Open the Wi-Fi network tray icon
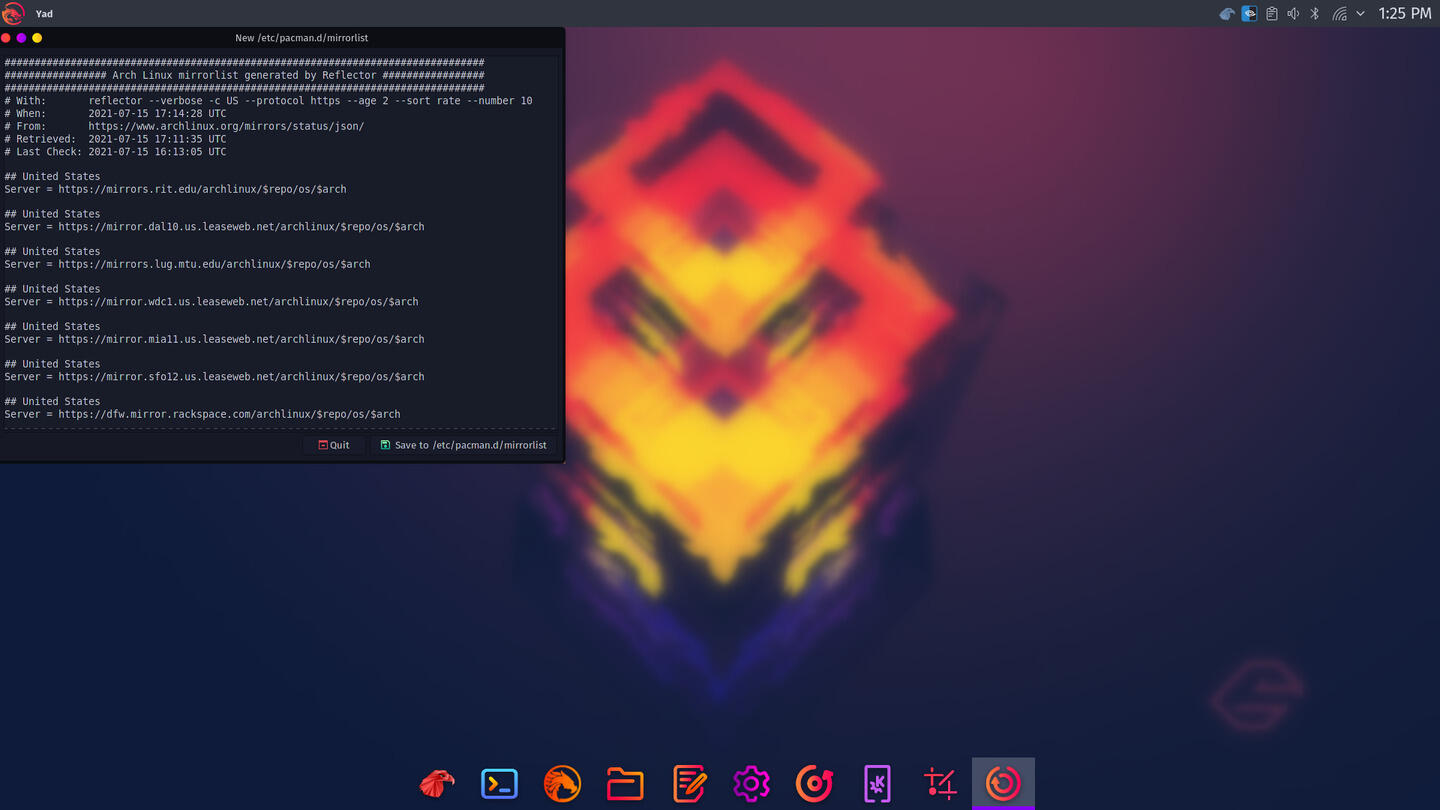The width and height of the screenshot is (1440, 810). tap(1339, 14)
